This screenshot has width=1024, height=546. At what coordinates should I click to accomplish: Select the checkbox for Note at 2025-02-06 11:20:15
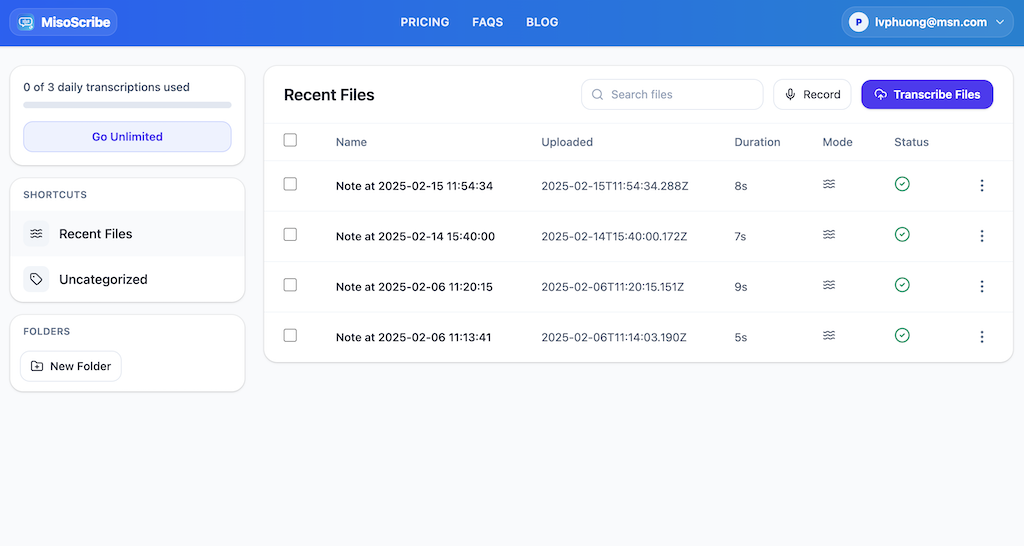coord(290,285)
